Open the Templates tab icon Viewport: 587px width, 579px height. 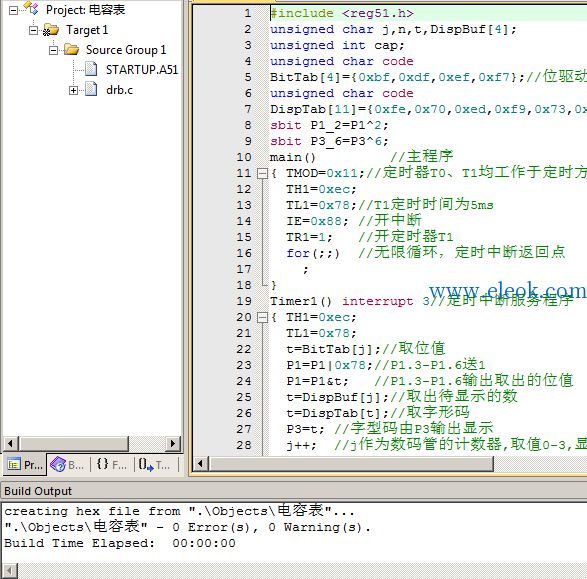point(146,464)
